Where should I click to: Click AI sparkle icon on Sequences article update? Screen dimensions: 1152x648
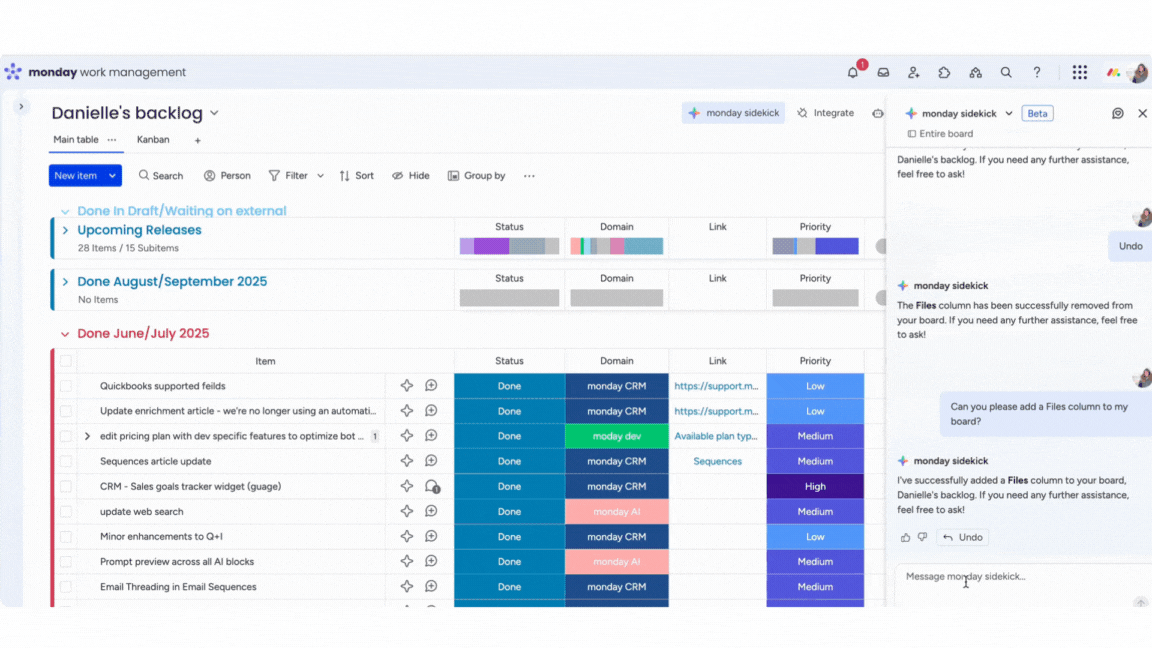pyautogui.click(x=406, y=461)
